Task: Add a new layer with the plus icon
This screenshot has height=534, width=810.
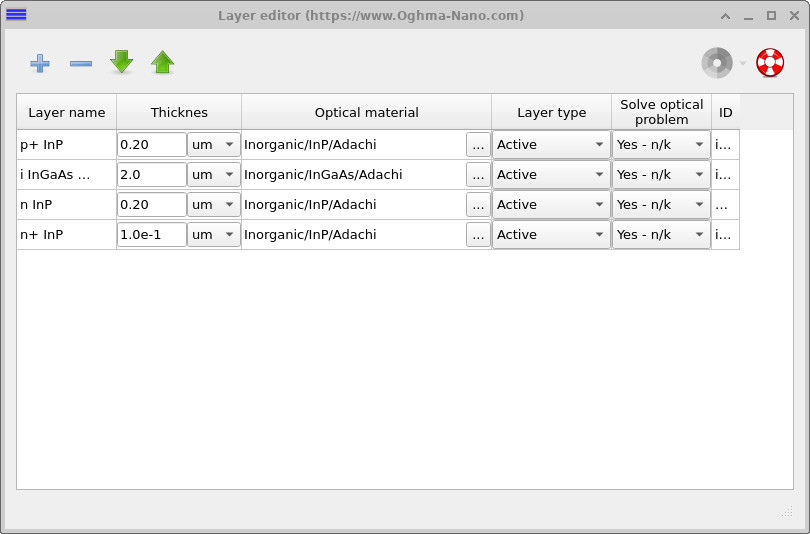Action: (40, 63)
